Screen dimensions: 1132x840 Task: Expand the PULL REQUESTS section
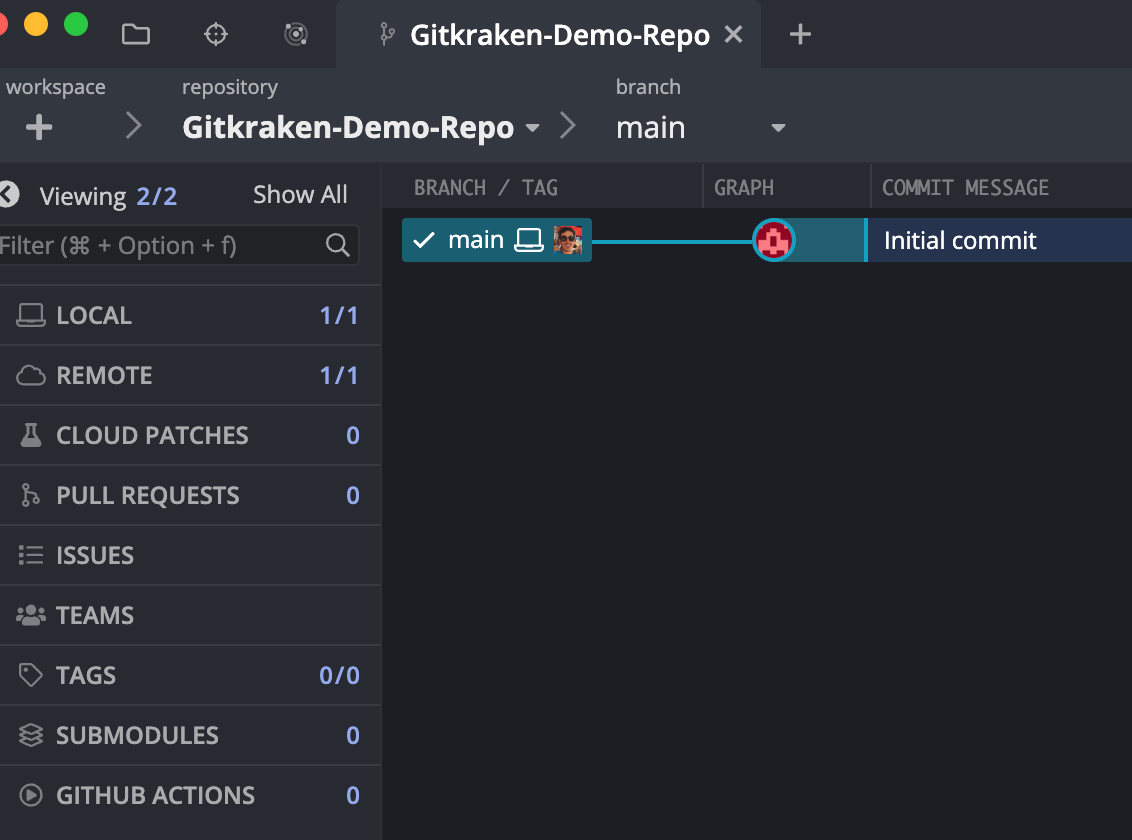[x=189, y=495]
